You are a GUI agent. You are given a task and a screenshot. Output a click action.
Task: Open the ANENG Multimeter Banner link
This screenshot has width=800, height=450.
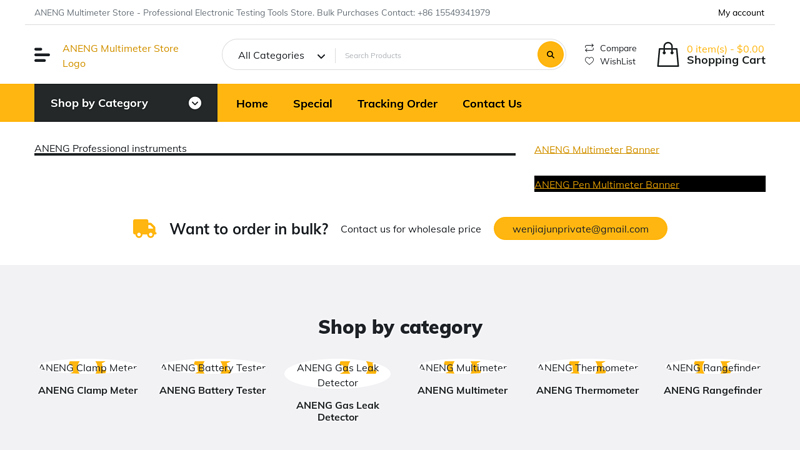click(x=596, y=150)
